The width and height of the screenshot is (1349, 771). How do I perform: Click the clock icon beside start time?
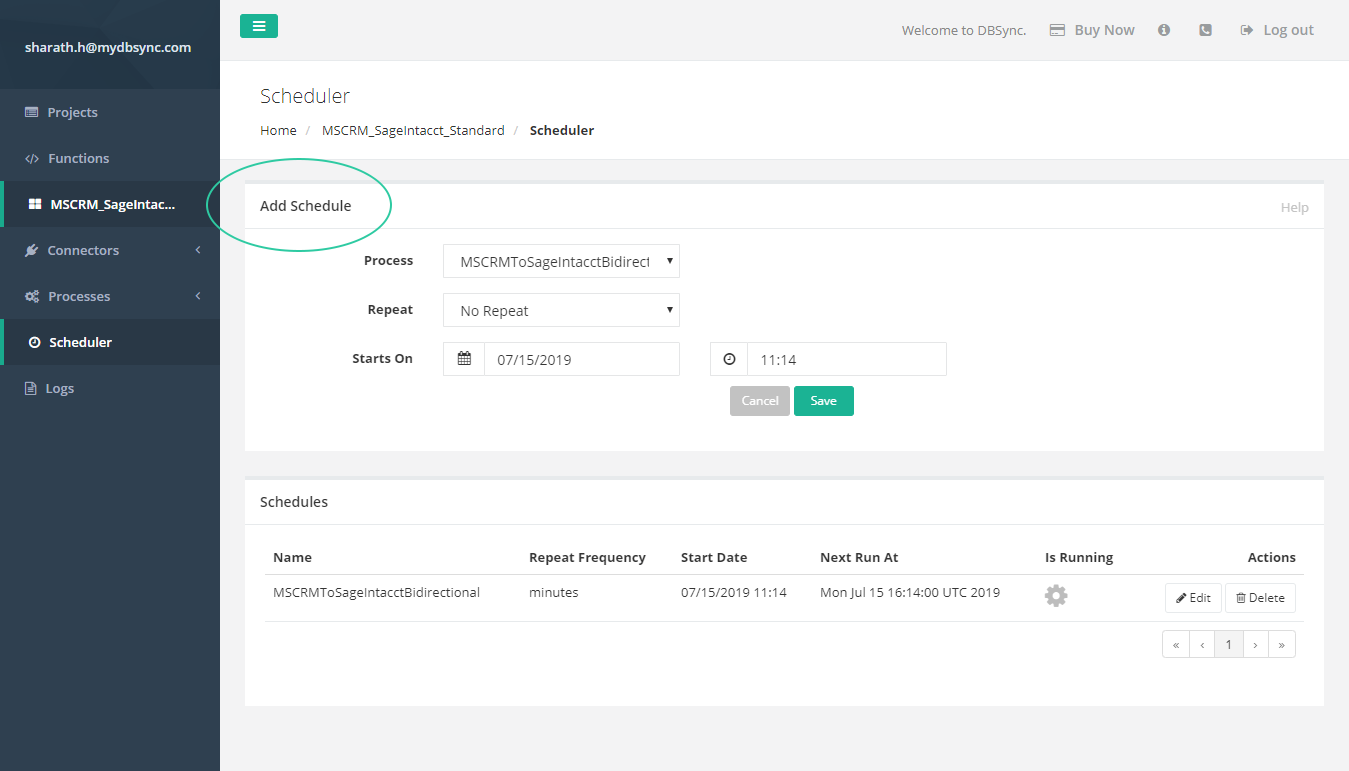(x=729, y=359)
